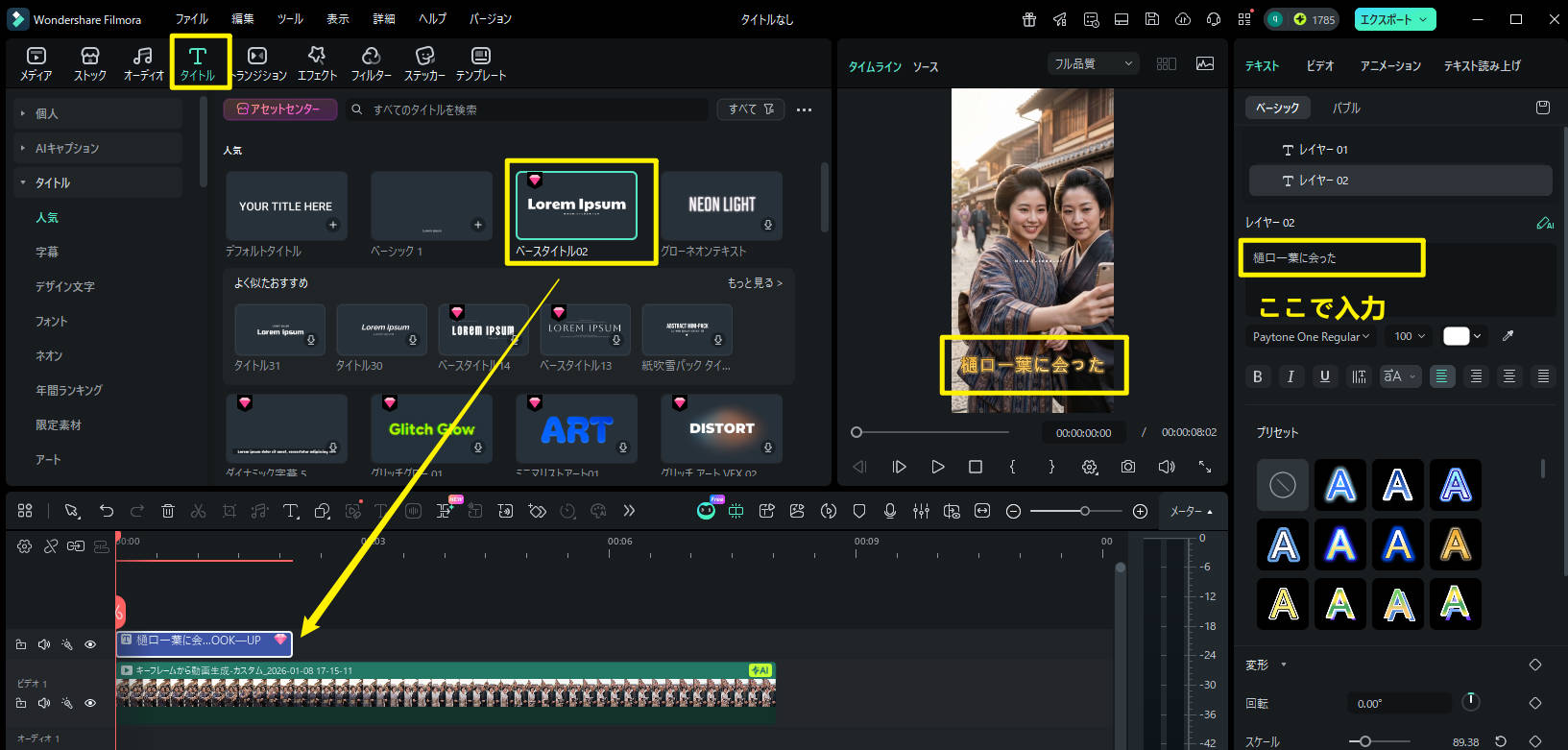Click the もっと見る link

755,283
